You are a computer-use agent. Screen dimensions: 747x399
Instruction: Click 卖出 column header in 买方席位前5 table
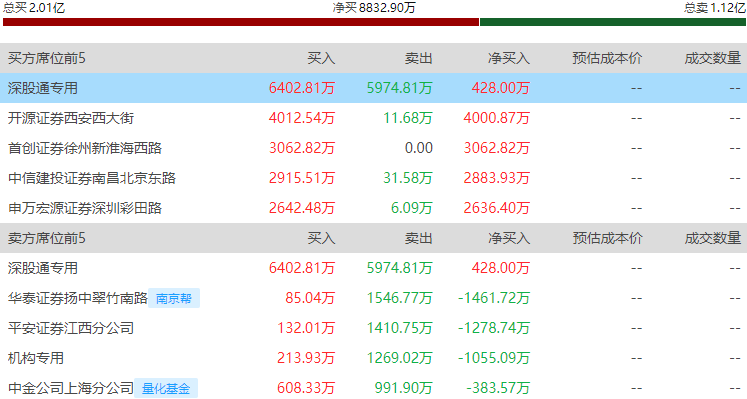pos(419,58)
